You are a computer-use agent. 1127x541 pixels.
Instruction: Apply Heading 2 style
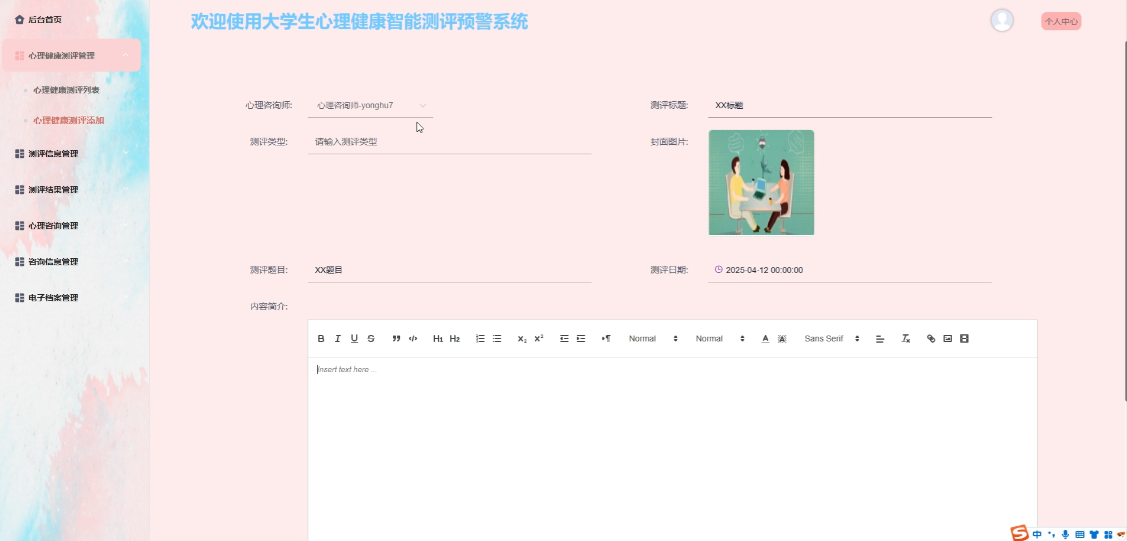(455, 338)
